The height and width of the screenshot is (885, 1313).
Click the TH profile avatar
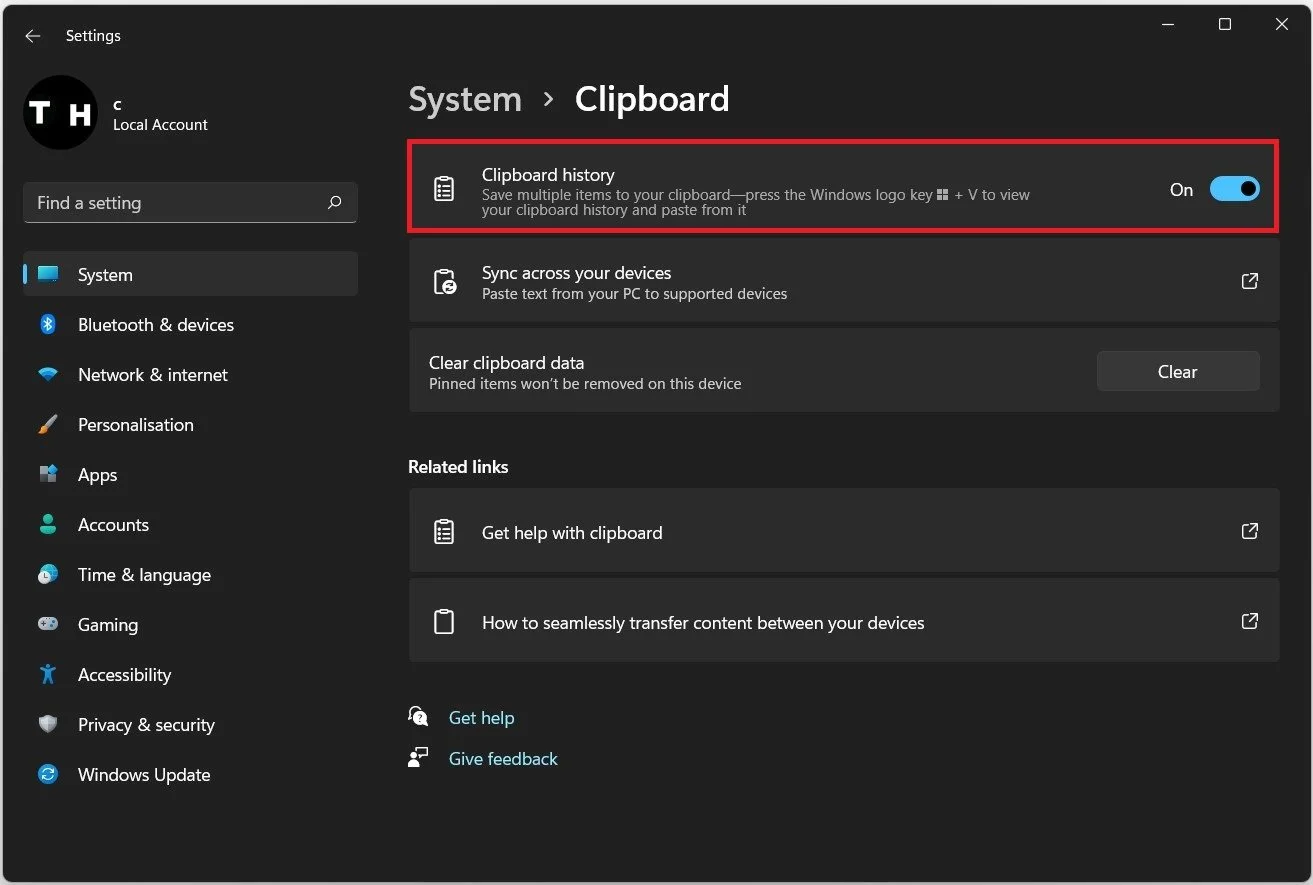pos(60,112)
